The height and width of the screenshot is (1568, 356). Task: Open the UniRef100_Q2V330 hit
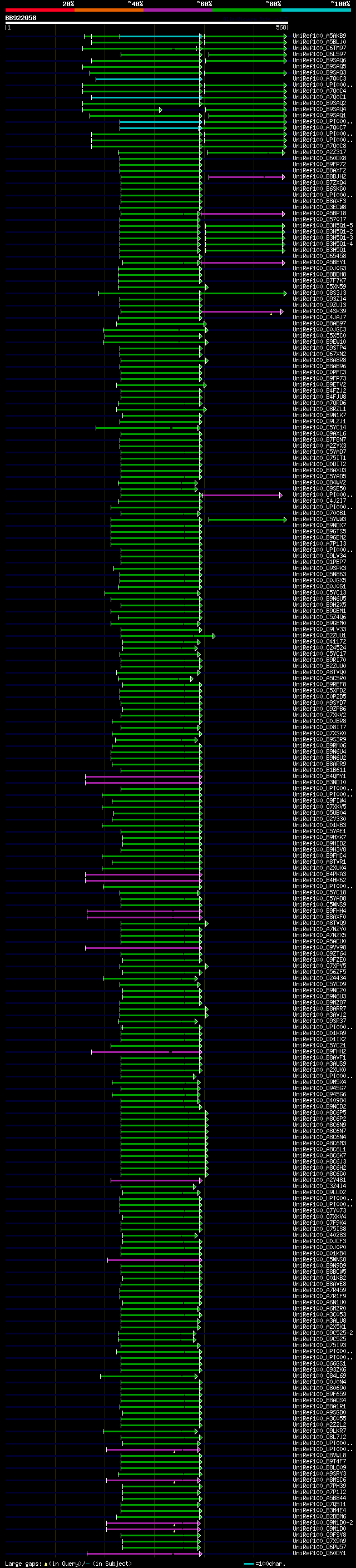click(x=319, y=819)
